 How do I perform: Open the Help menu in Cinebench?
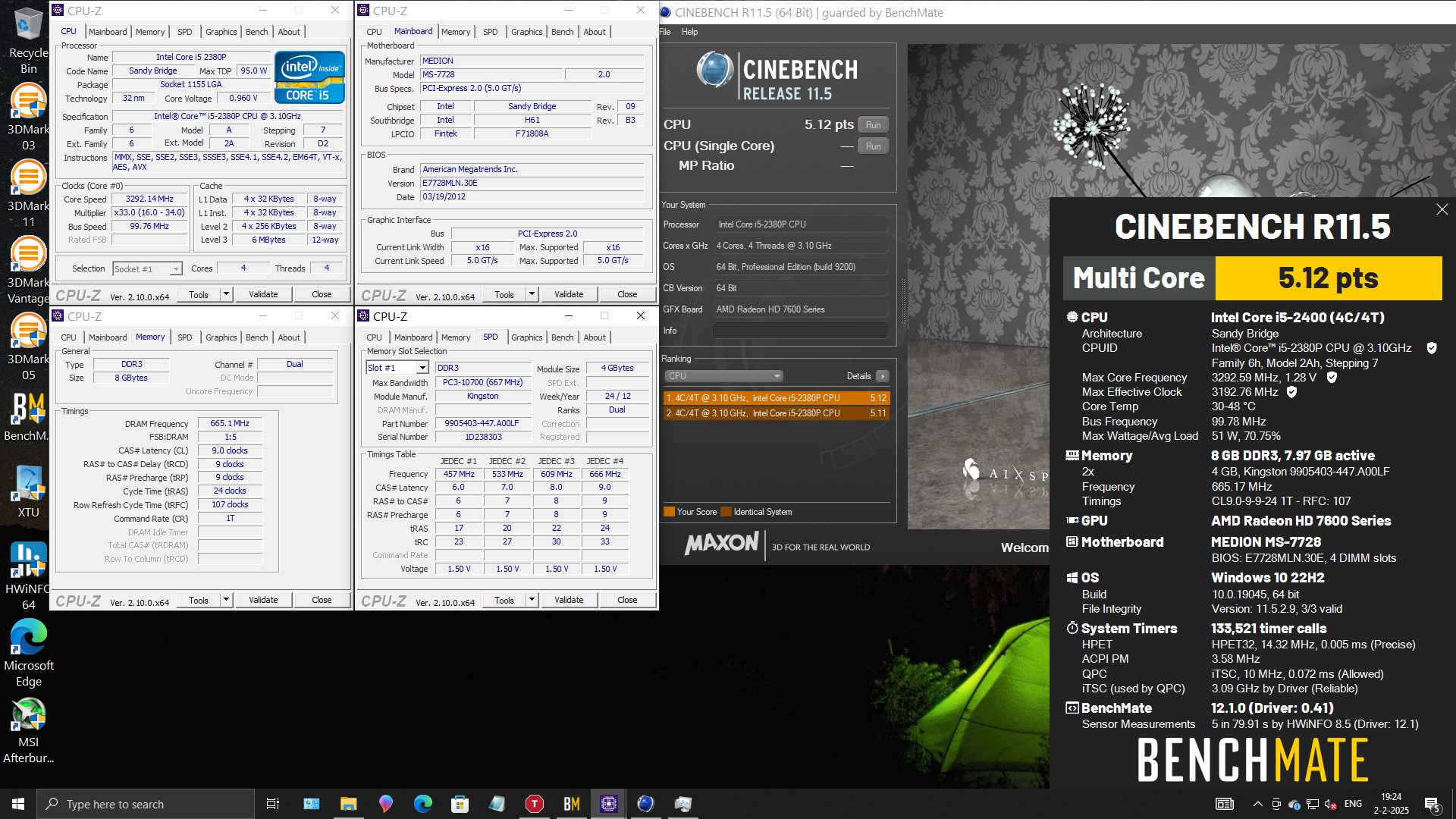point(689,32)
